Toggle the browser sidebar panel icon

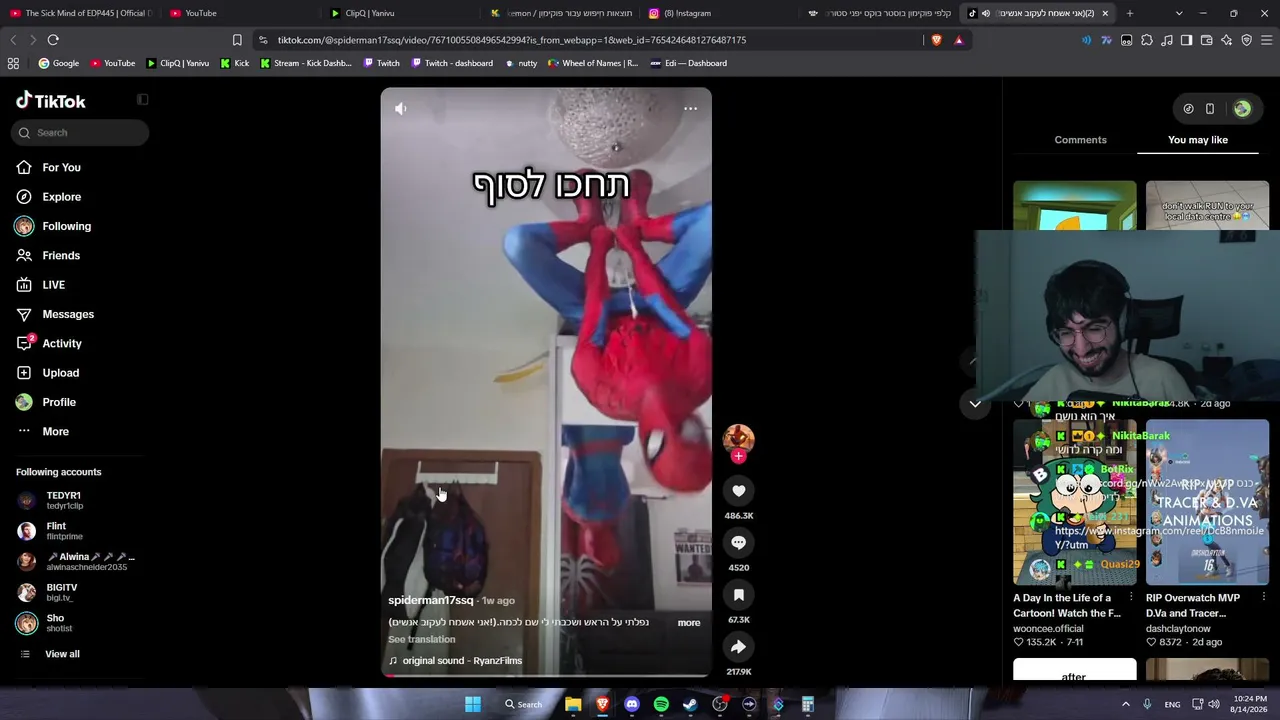1187,40
